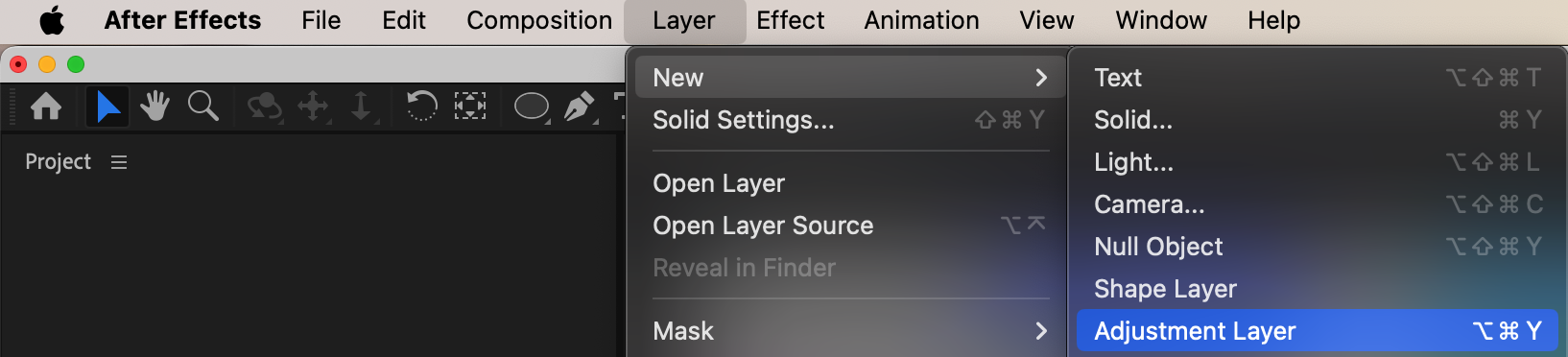The width and height of the screenshot is (1568, 357).
Task: Select the Ellipse shape tool
Action: point(532,107)
